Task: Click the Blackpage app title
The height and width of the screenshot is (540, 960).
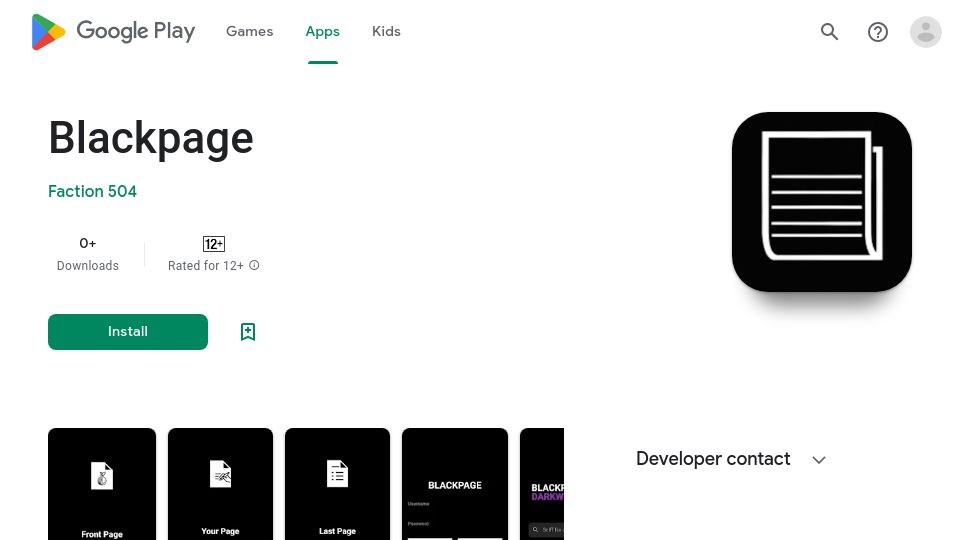Action: pos(151,138)
